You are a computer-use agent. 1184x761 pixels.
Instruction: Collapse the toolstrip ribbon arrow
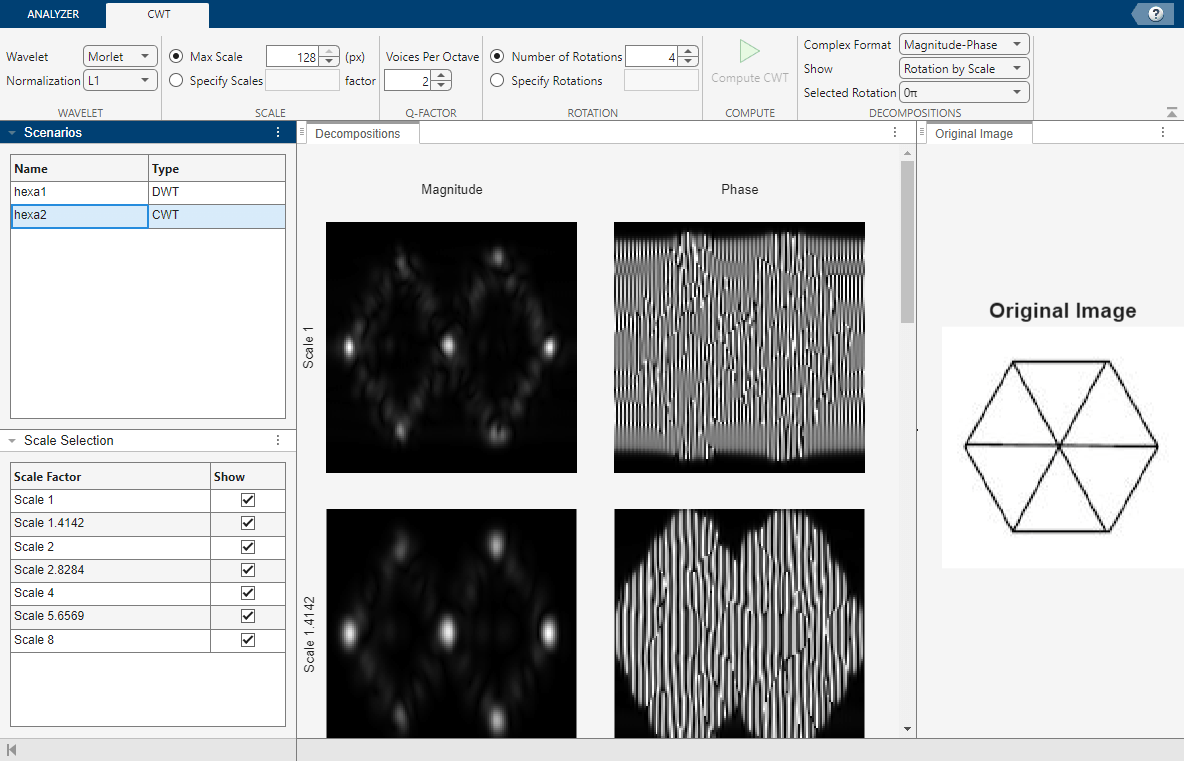[1172, 113]
